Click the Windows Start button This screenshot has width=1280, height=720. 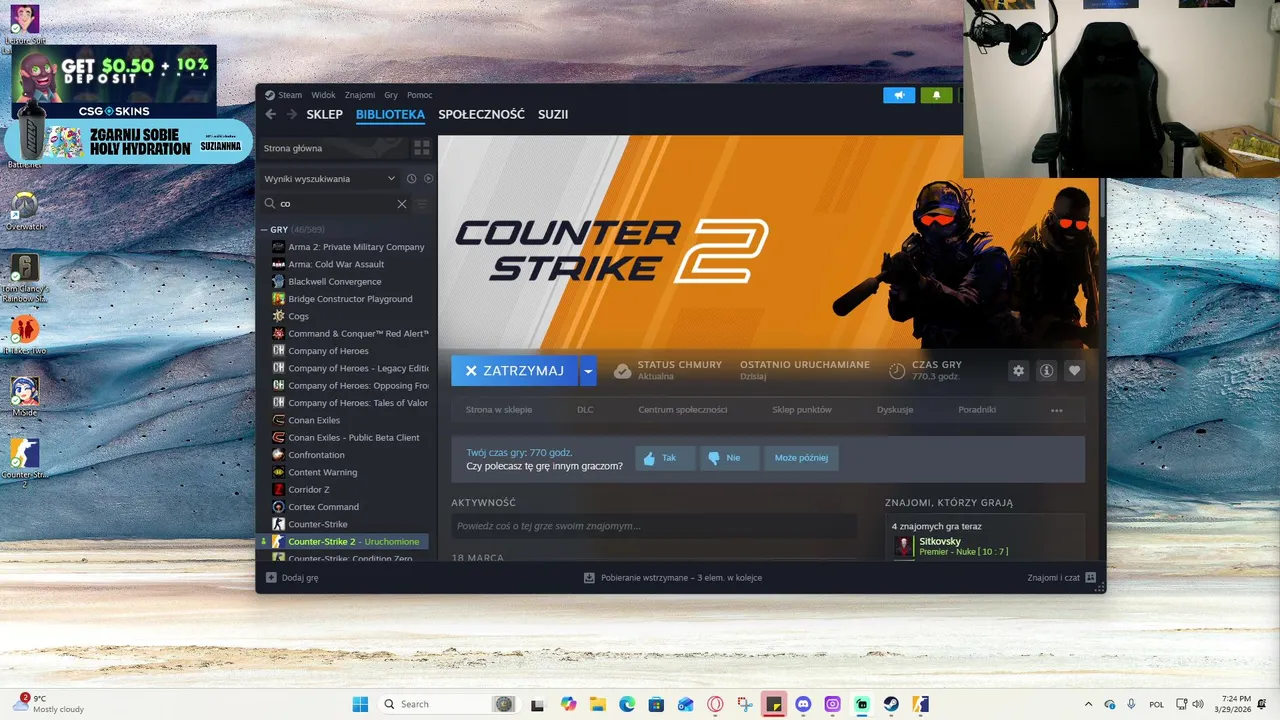pos(360,704)
